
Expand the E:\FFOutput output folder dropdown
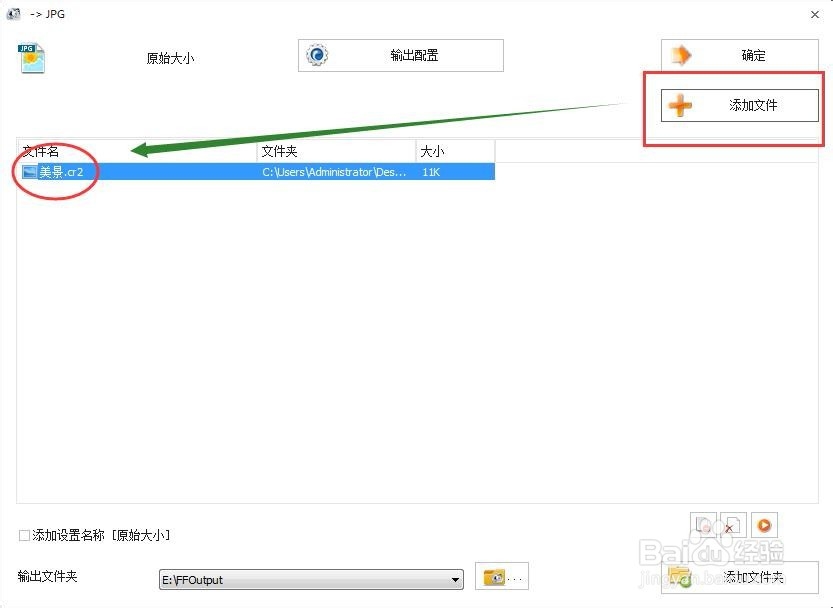pyautogui.click(x=455, y=580)
